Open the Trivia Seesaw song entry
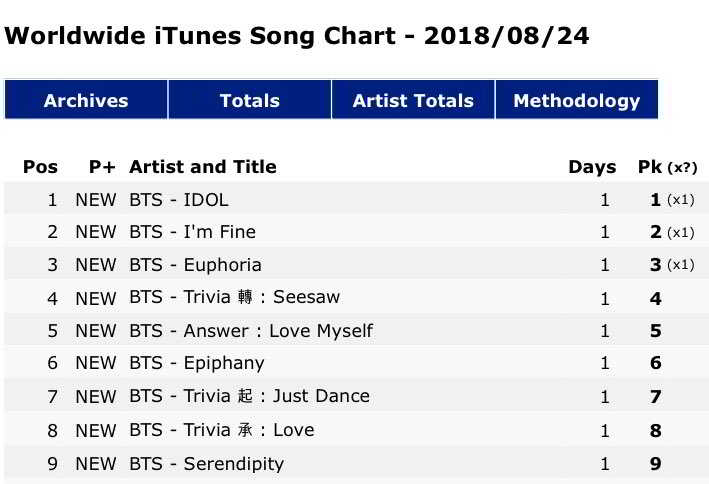Viewport: 709px width, 484px height. [x=234, y=298]
